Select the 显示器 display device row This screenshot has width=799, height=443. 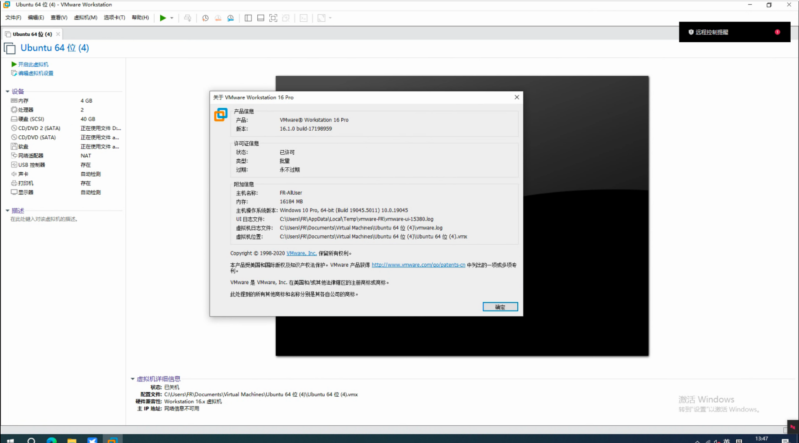pyautogui.click(x=65, y=193)
